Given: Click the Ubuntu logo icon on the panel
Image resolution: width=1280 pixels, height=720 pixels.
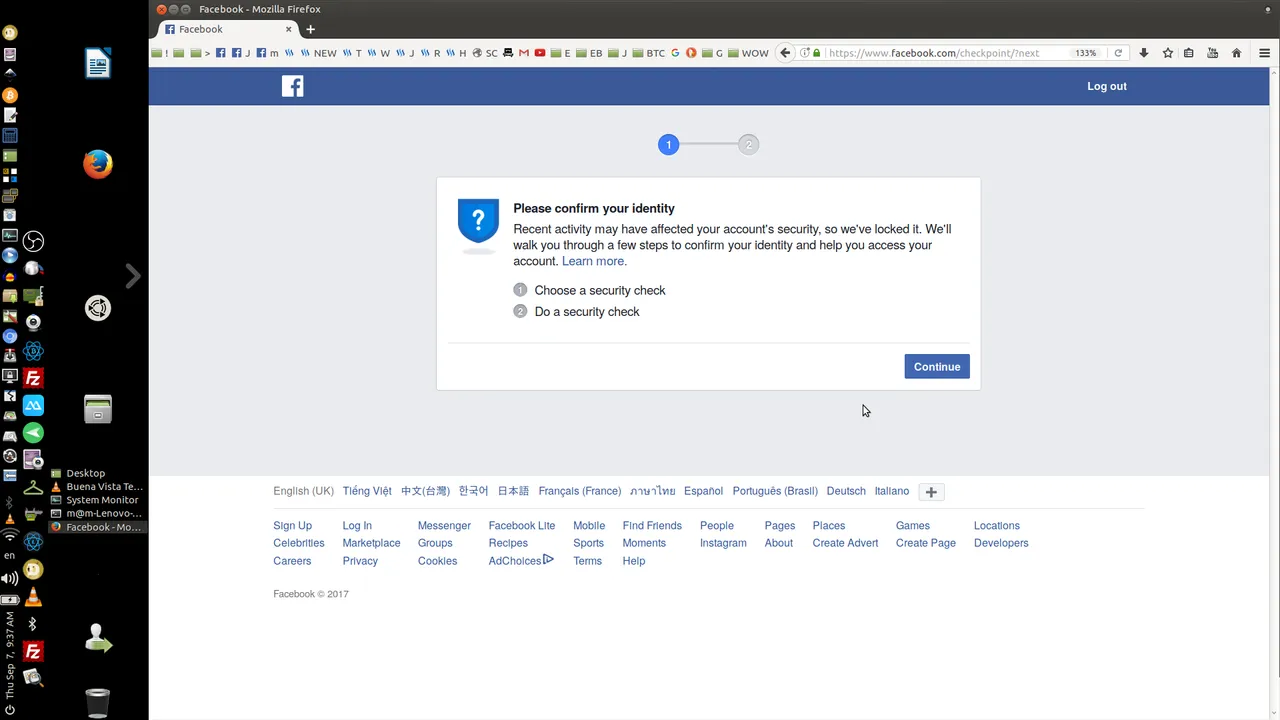Looking at the screenshot, I should (x=97, y=308).
